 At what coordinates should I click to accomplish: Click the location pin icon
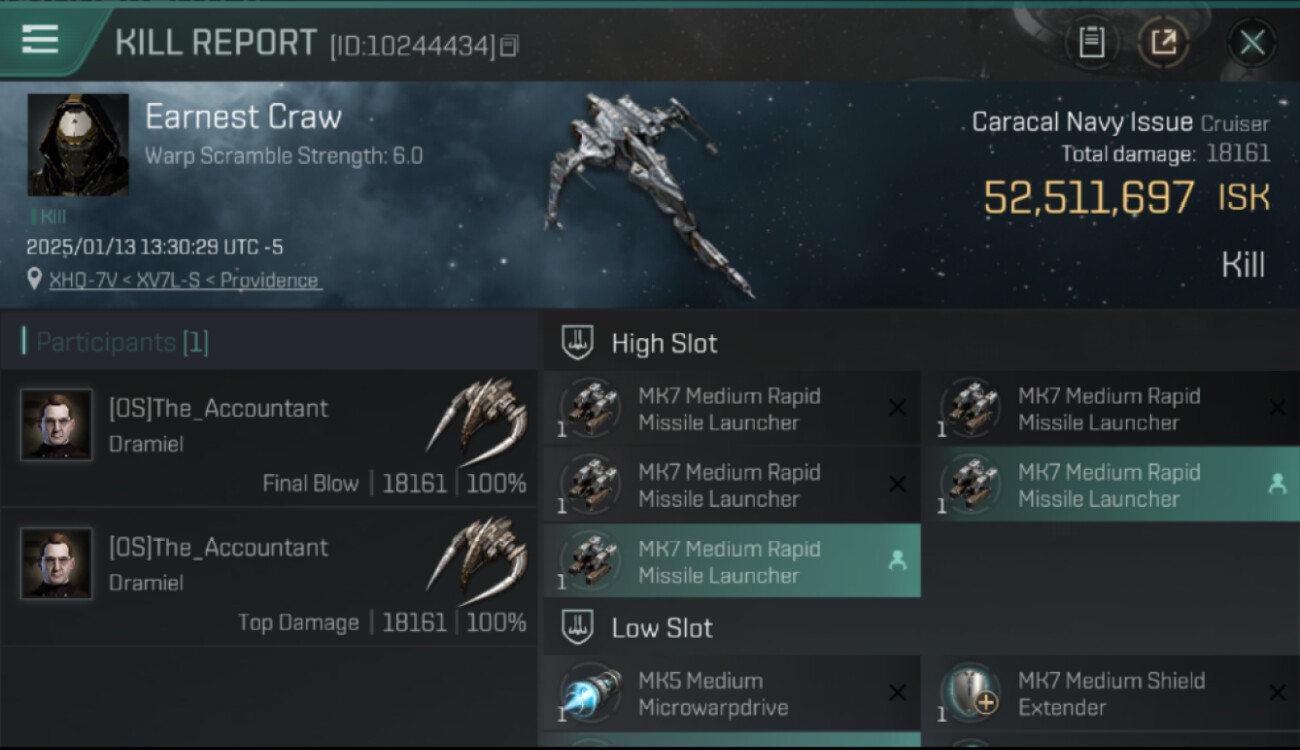tap(35, 280)
